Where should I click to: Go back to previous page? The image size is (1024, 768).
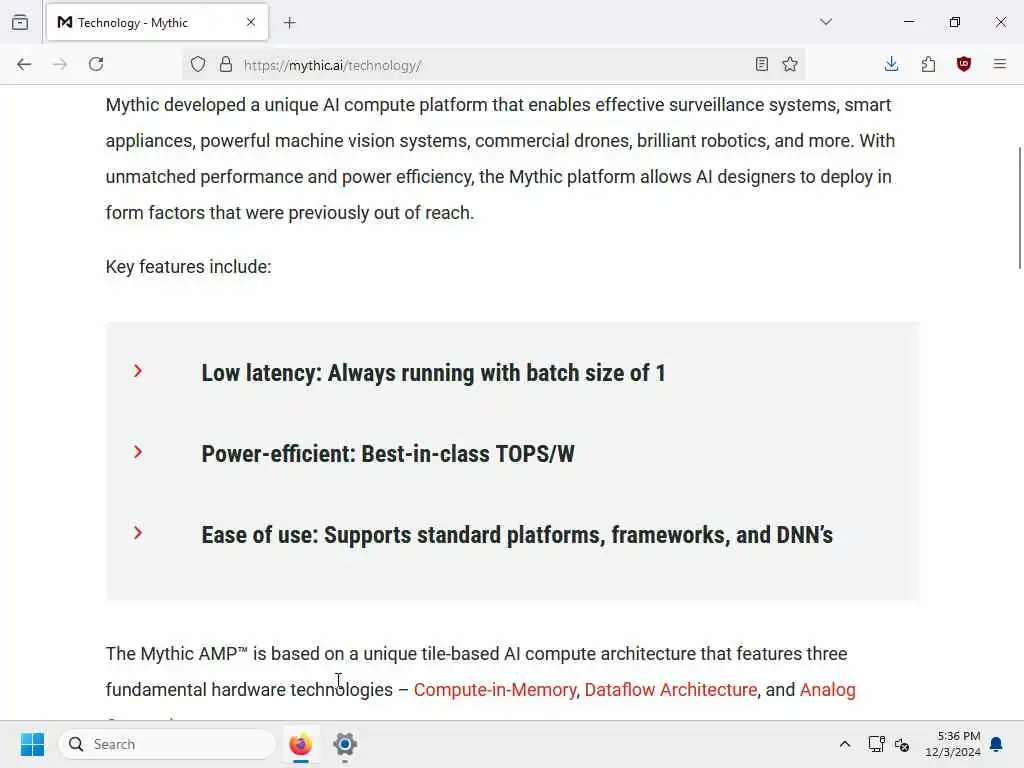point(24,64)
